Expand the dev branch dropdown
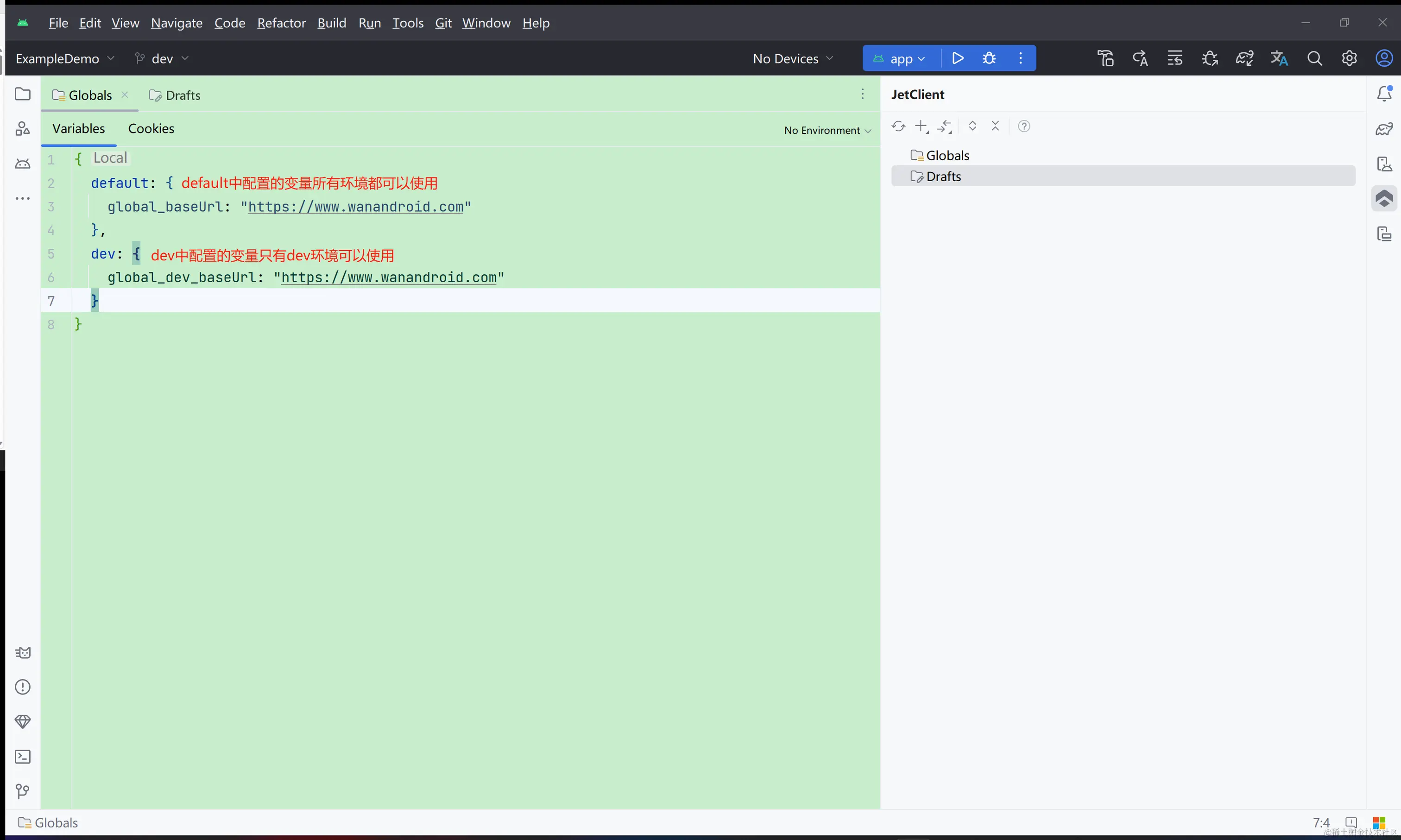Image resolution: width=1401 pixels, height=840 pixels. click(x=163, y=59)
